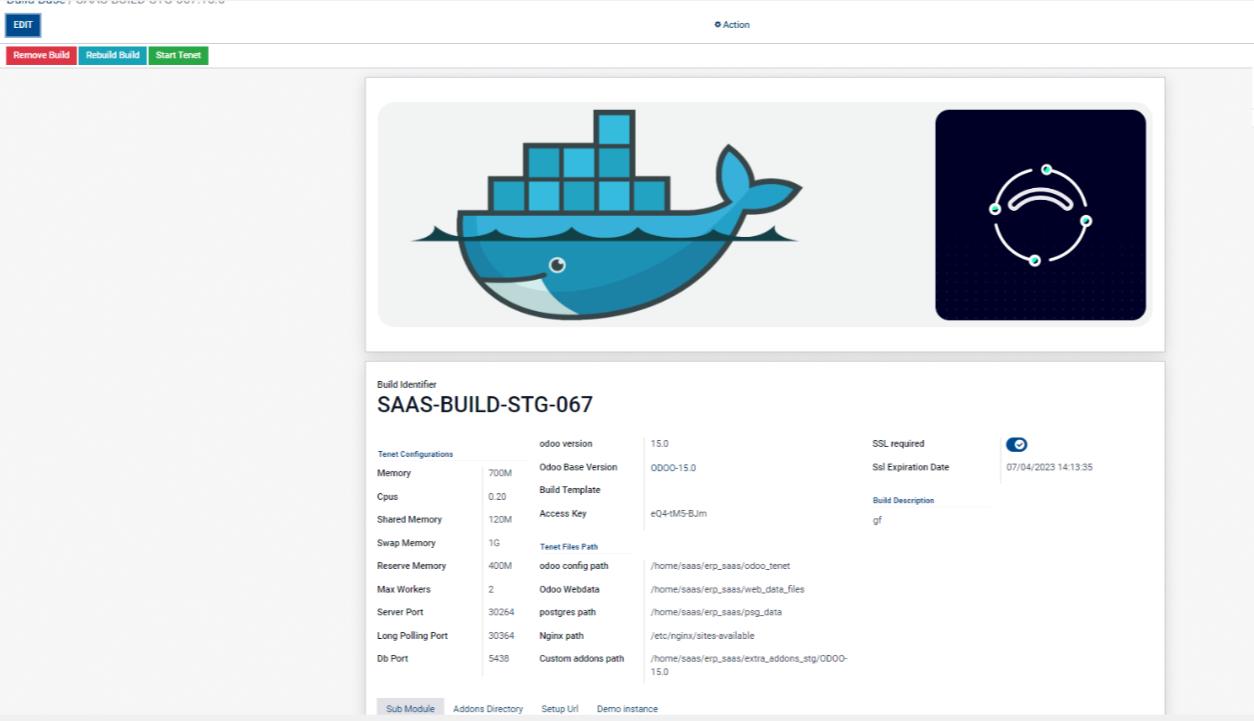Open the Action dropdown menu
This screenshot has width=1254, height=721.
point(732,25)
